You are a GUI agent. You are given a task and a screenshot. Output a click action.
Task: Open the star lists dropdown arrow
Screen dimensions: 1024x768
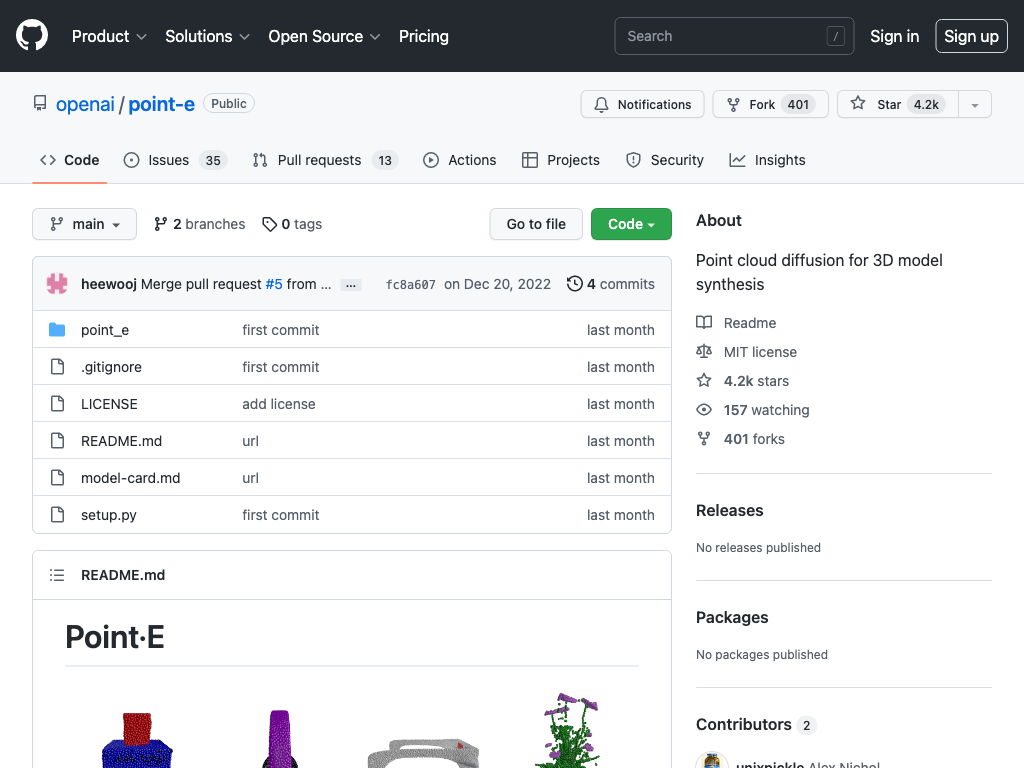[x=975, y=104]
